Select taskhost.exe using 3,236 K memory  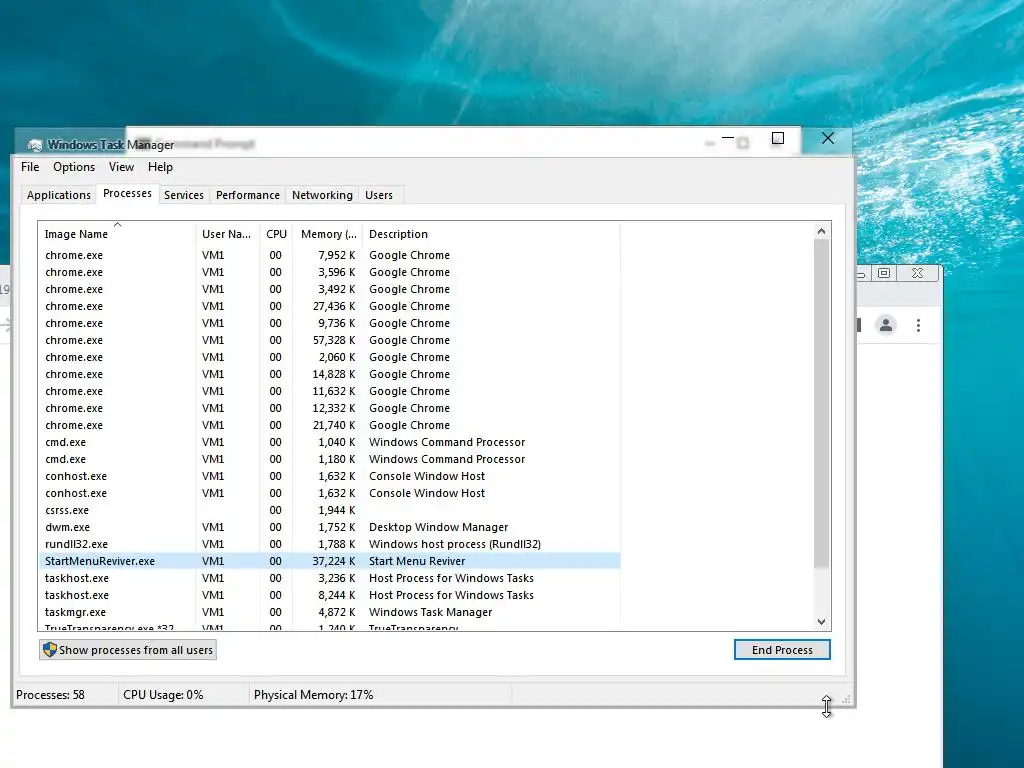(329, 578)
